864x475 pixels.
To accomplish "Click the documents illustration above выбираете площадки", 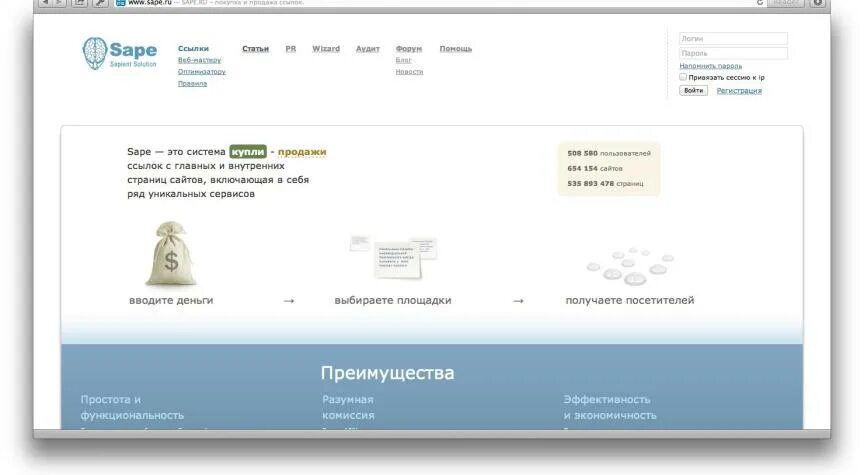I will tap(393, 256).
